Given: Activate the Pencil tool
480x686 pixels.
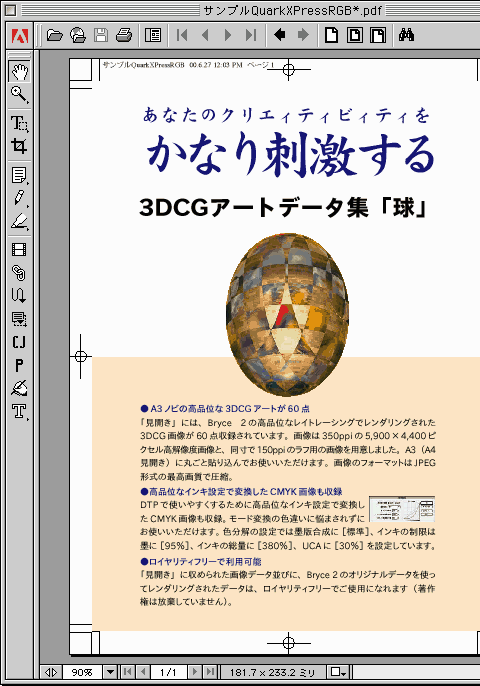Looking at the screenshot, I should coord(19,198).
